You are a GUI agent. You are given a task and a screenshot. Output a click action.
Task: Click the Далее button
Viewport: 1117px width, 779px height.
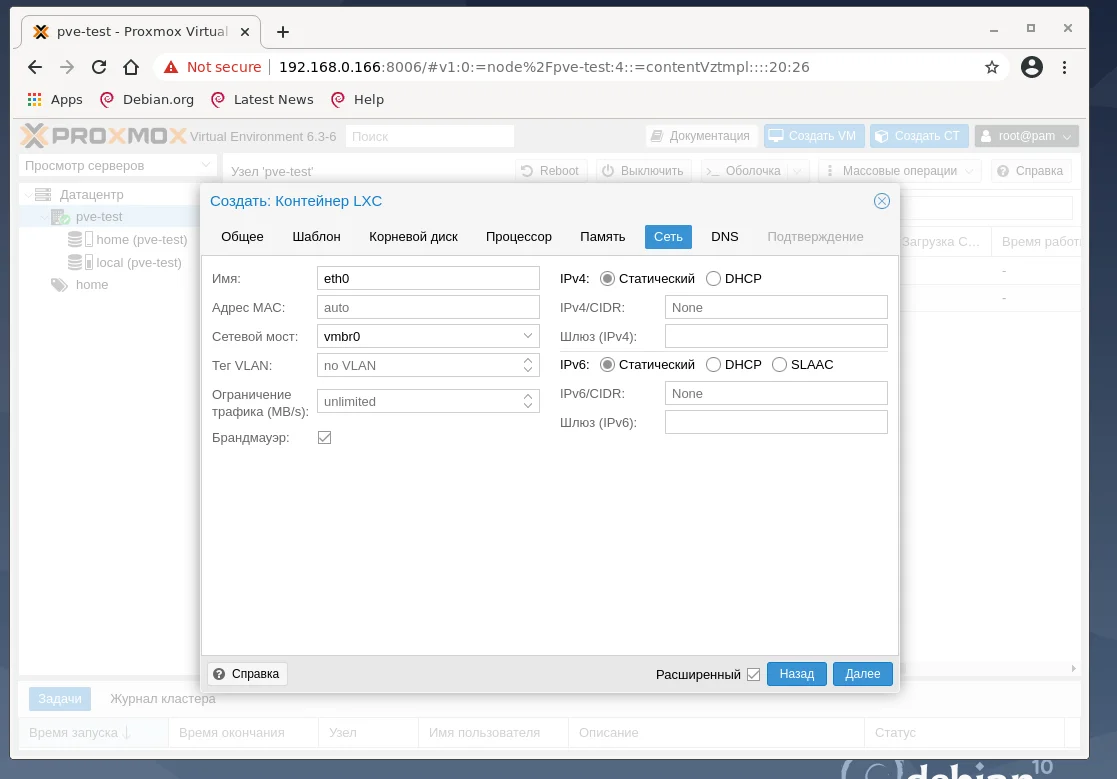[x=862, y=673]
